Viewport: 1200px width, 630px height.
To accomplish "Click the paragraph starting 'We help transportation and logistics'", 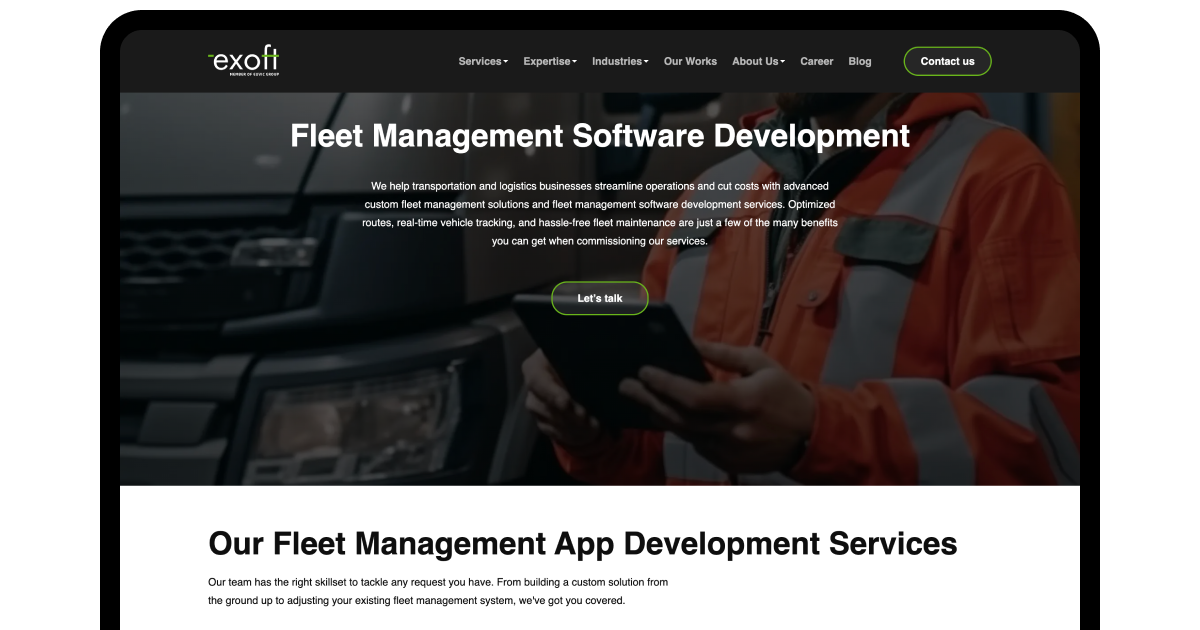I will [x=600, y=213].
